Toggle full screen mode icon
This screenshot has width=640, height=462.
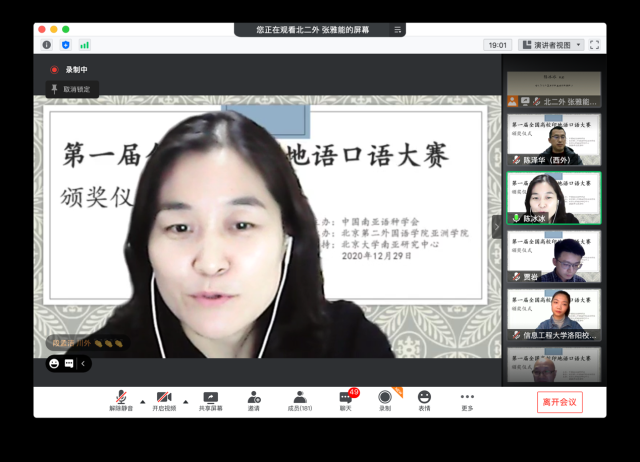click(x=595, y=45)
